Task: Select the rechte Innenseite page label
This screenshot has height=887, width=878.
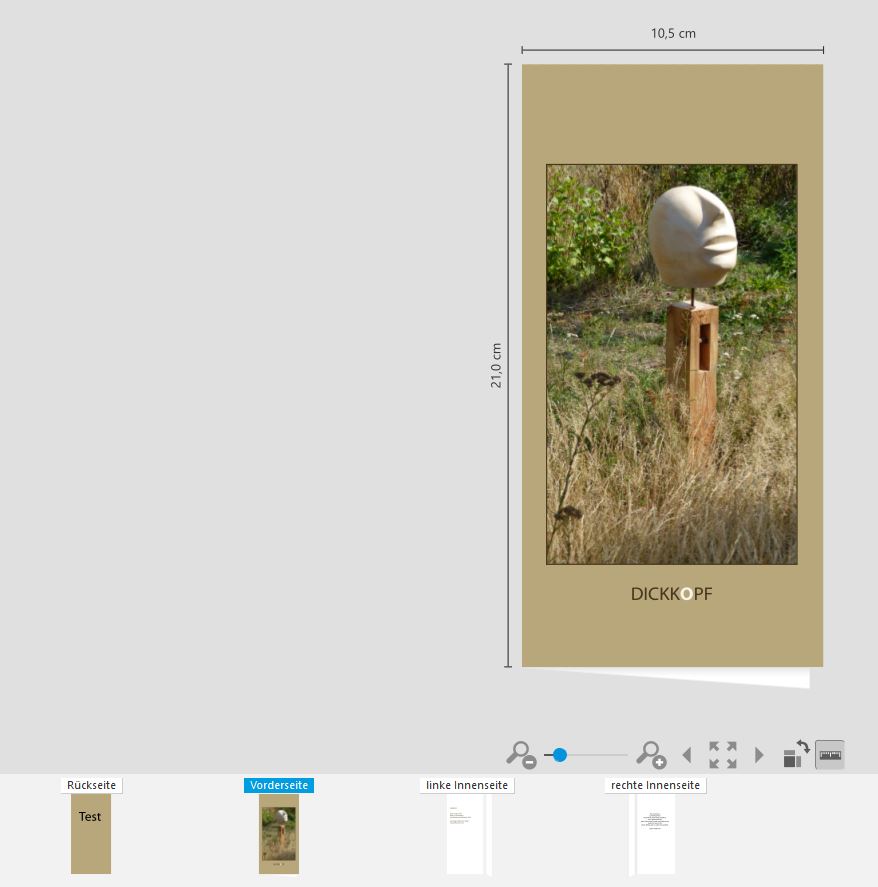Action: (x=655, y=786)
